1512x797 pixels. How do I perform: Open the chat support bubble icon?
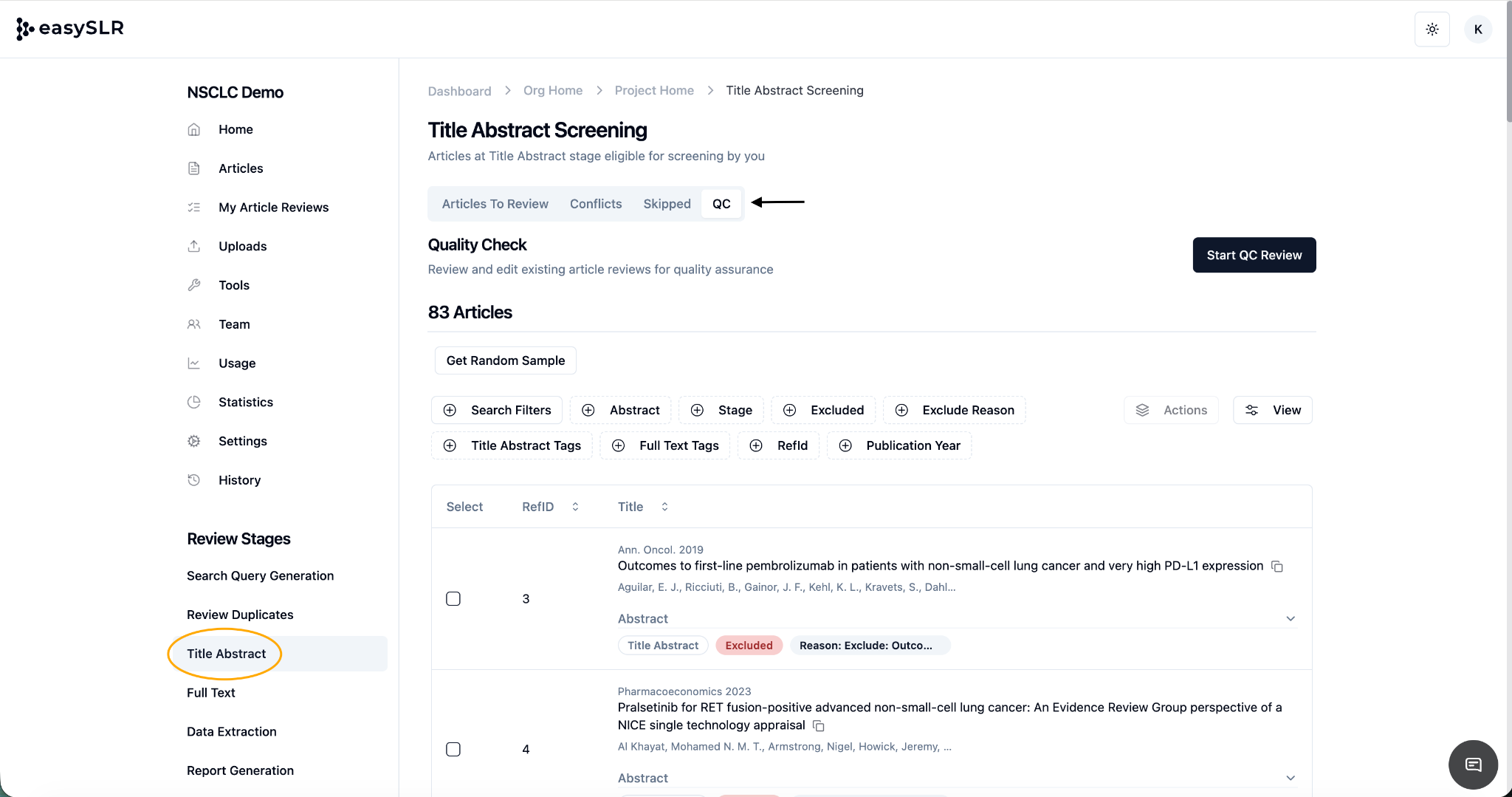[1473, 764]
